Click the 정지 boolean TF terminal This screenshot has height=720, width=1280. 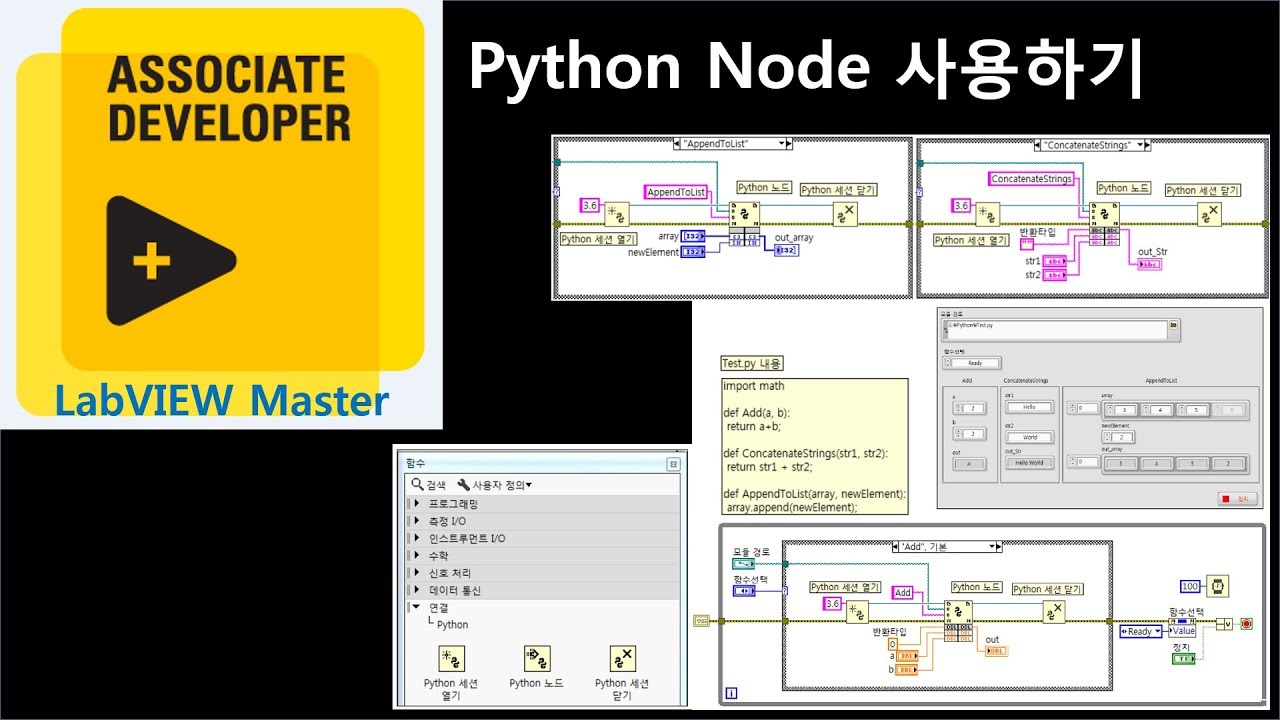pyautogui.click(x=1184, y=659)
